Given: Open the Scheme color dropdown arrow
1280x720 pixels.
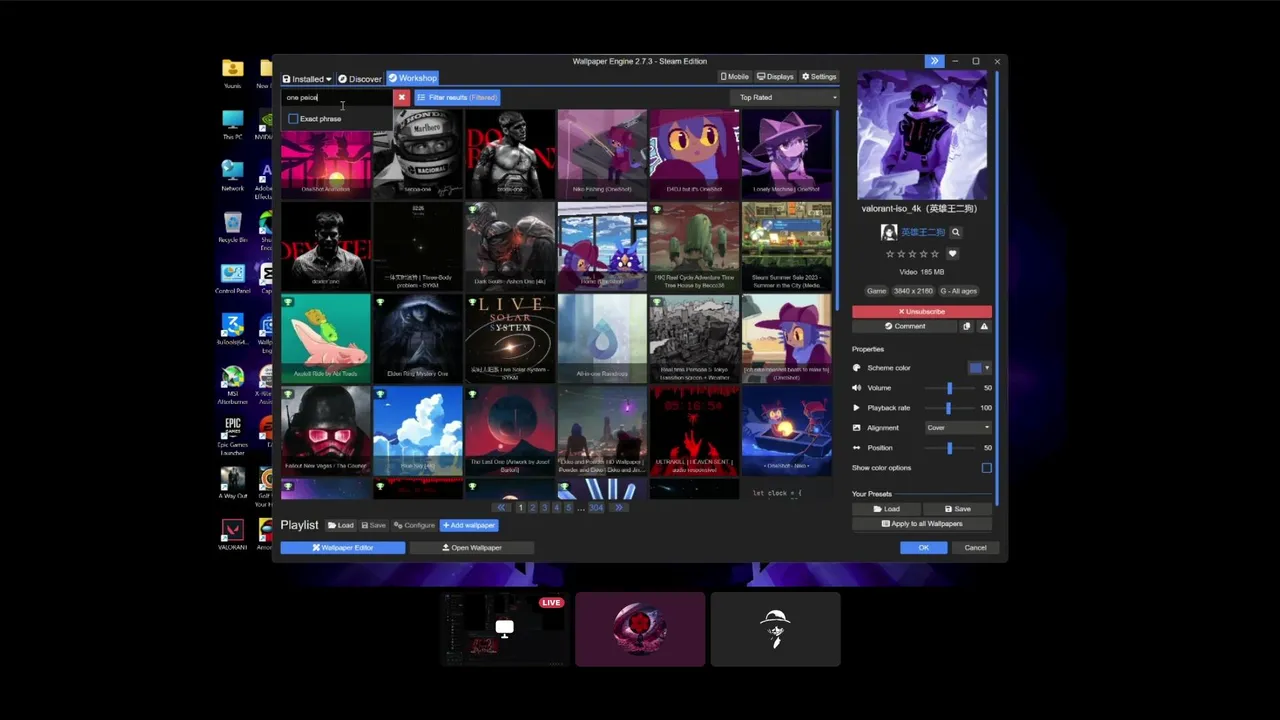Looking at the screenshot, I should coord(987,368).
